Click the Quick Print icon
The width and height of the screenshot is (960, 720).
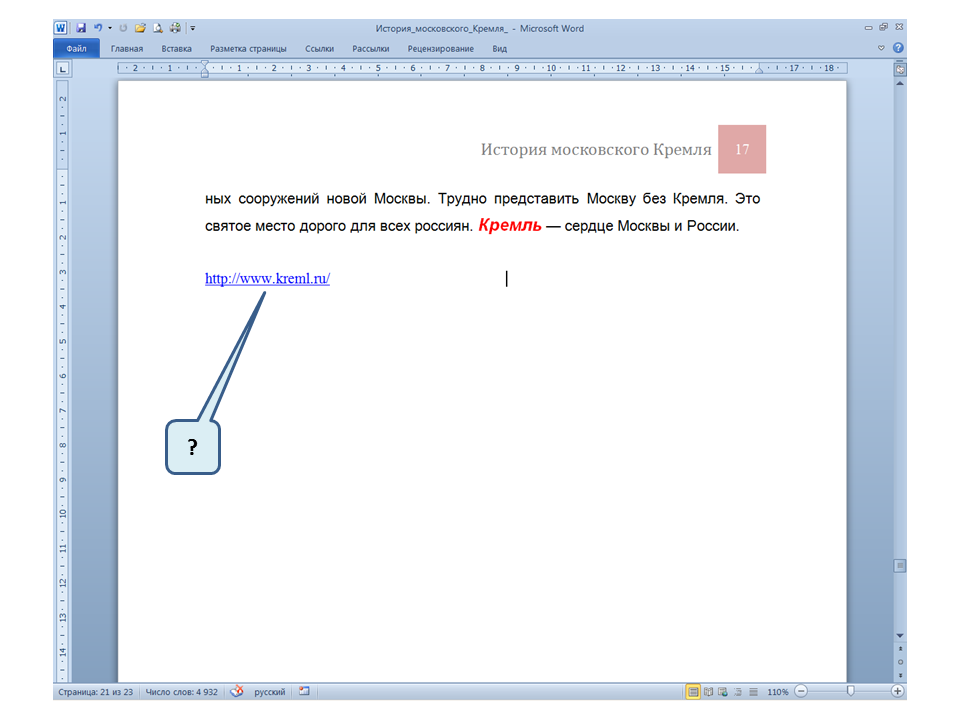pyautogui.click(x=176, y=29)
